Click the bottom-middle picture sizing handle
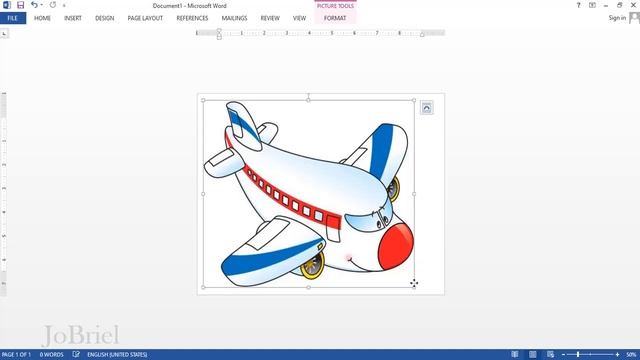Screen dimensions: 640x360 (x=309, y=287)
